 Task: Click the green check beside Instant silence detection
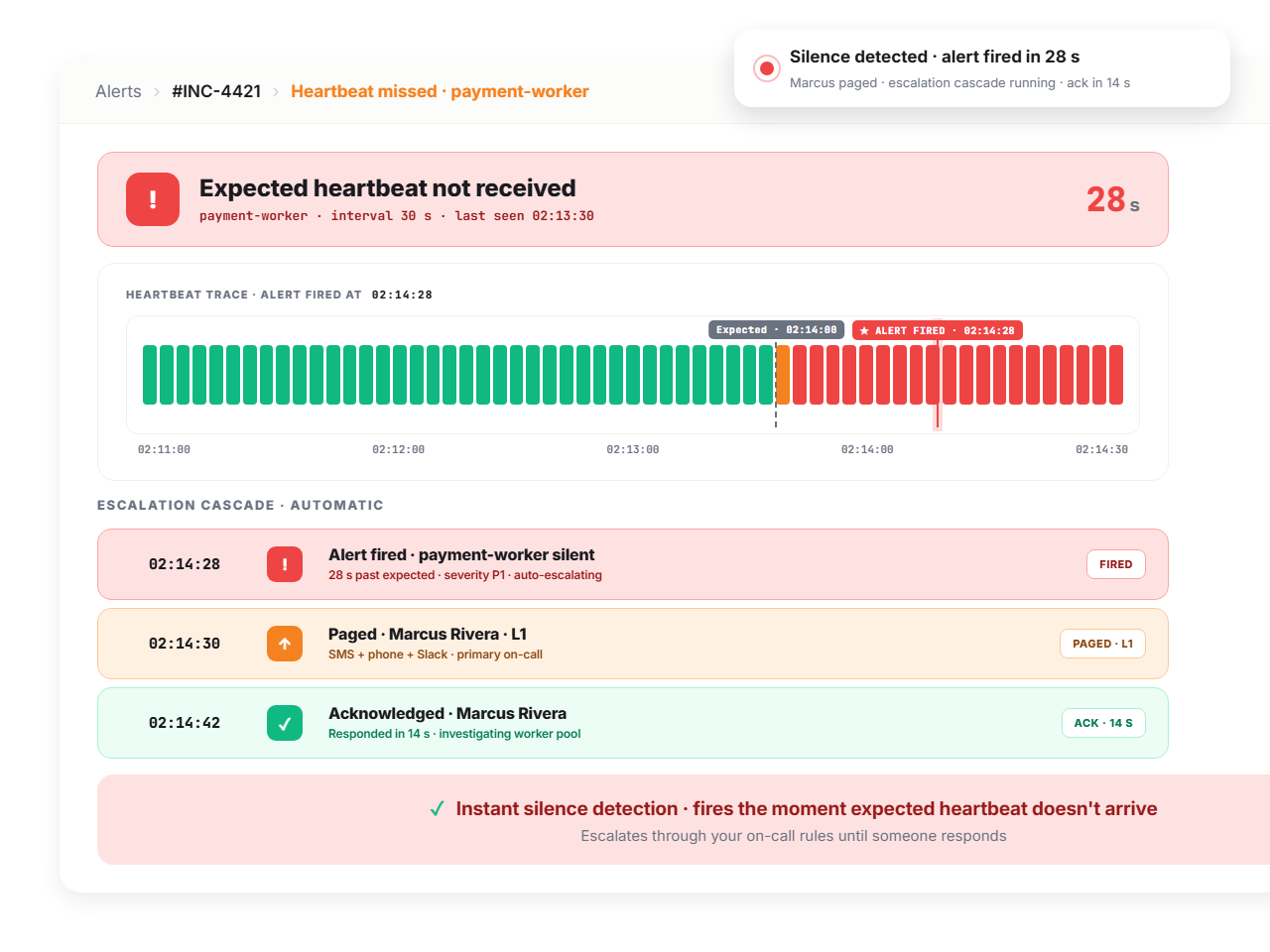coord(437,809)
